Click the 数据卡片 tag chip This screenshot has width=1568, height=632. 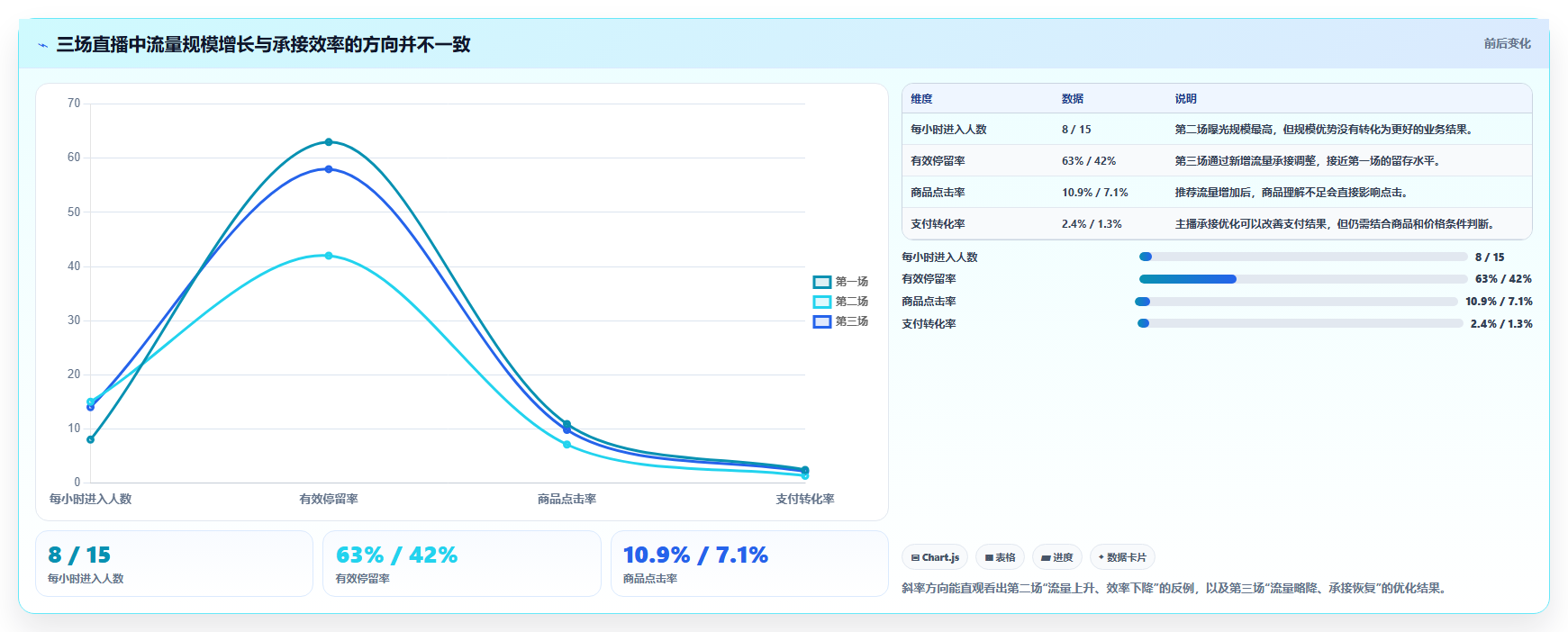coord(1122,557)
